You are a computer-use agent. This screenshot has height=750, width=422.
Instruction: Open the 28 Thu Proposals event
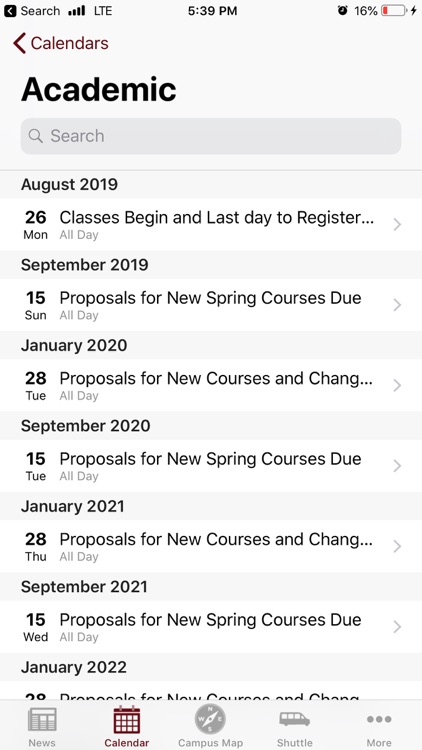211,546
